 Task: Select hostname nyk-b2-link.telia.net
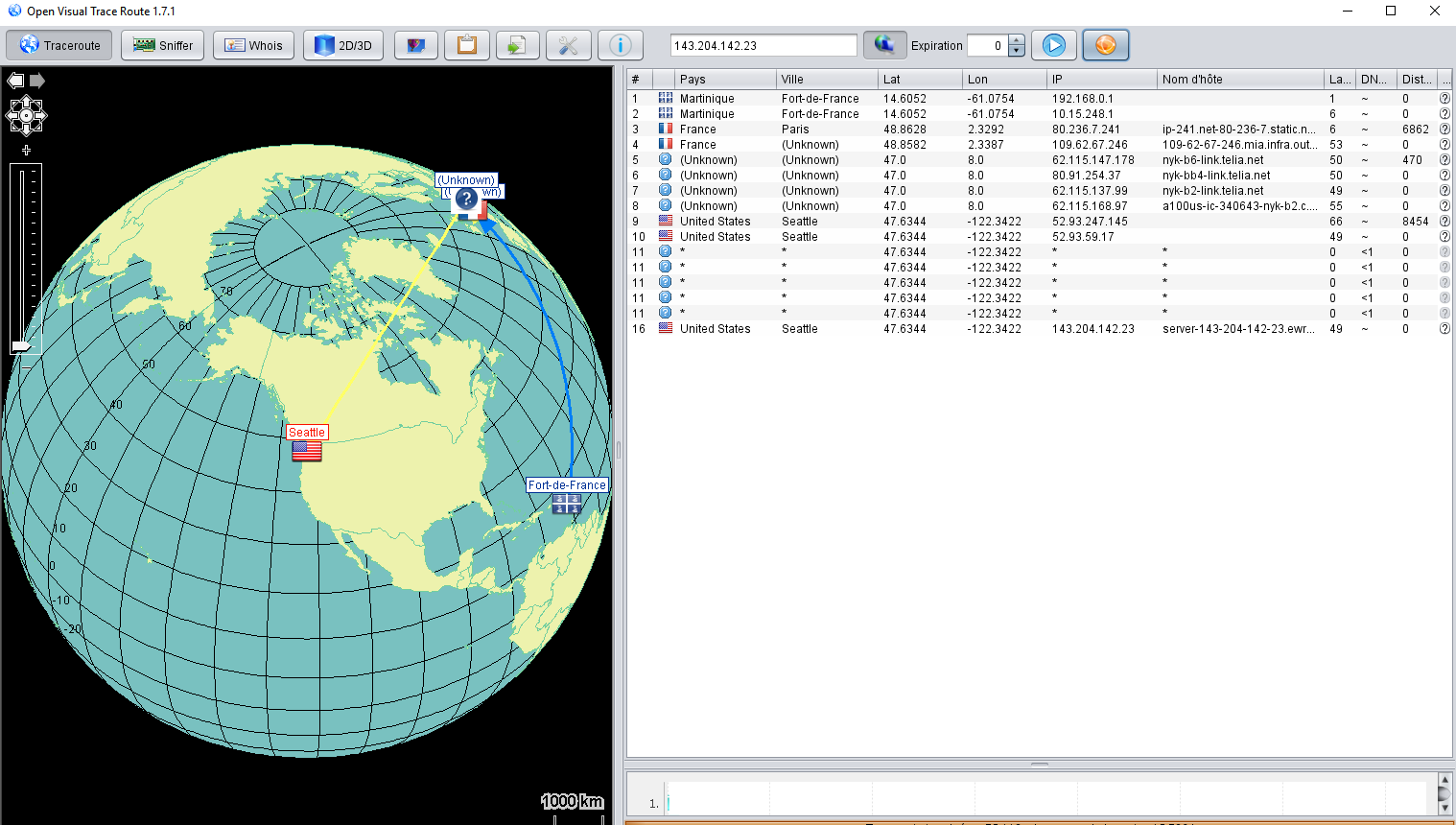(1240, 191)
